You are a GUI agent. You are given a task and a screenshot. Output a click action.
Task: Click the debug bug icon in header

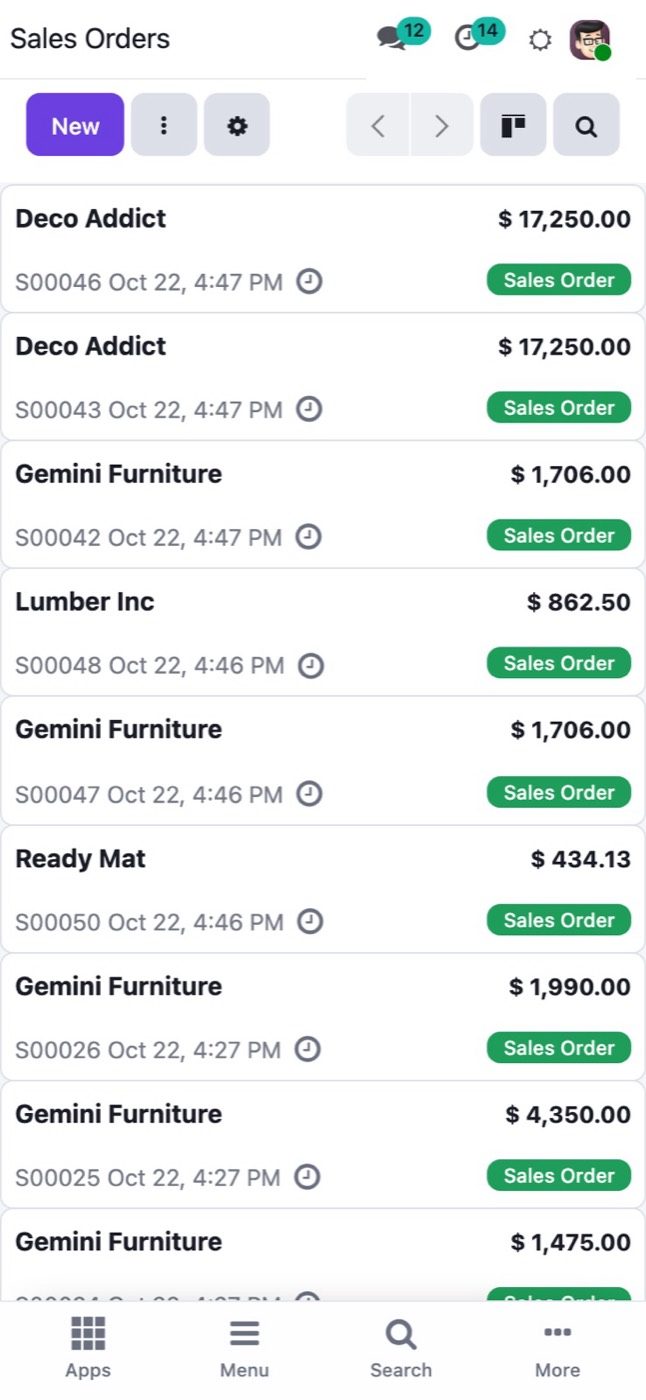click(x=540, y=40)
